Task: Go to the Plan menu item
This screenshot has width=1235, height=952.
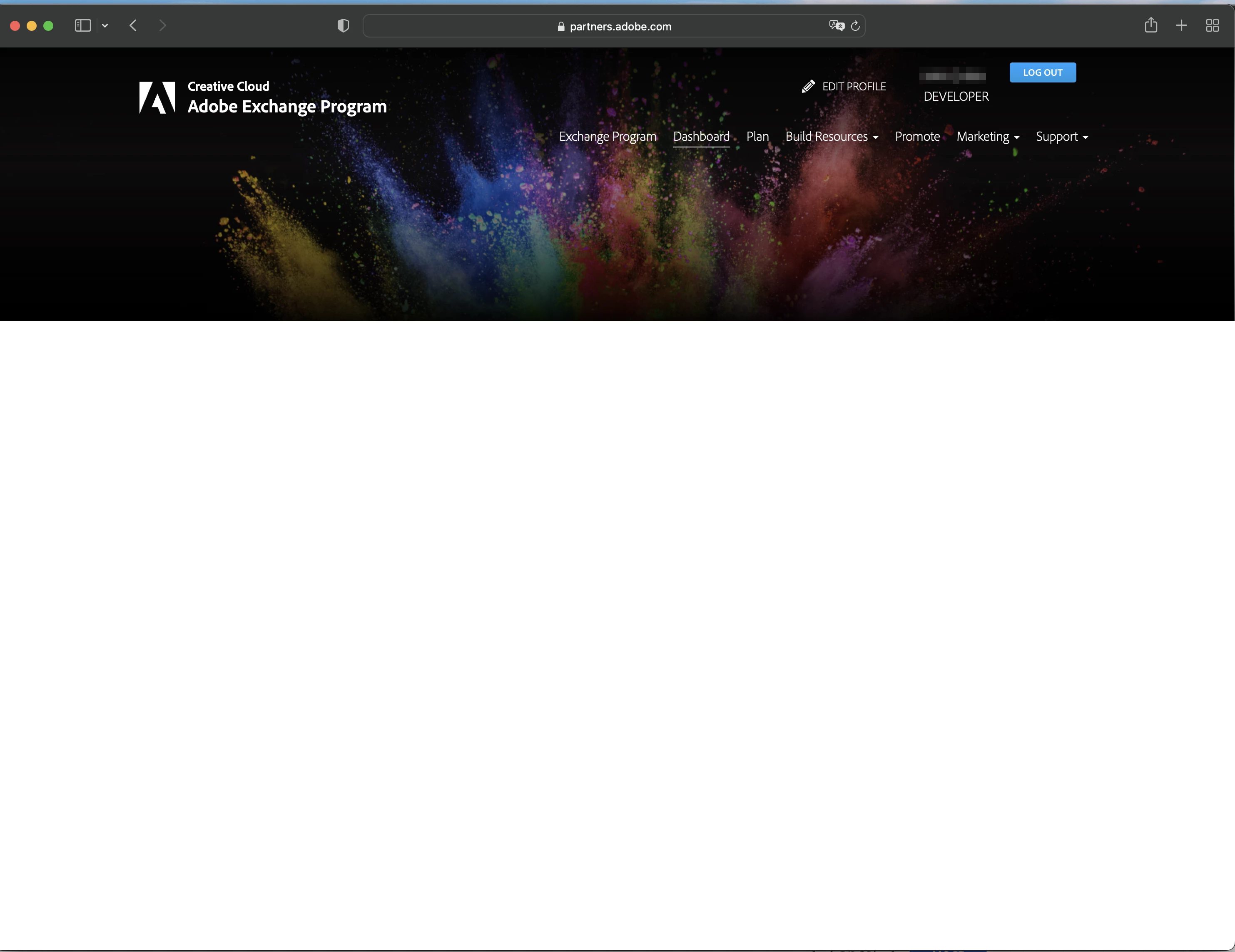Action: 757,136
